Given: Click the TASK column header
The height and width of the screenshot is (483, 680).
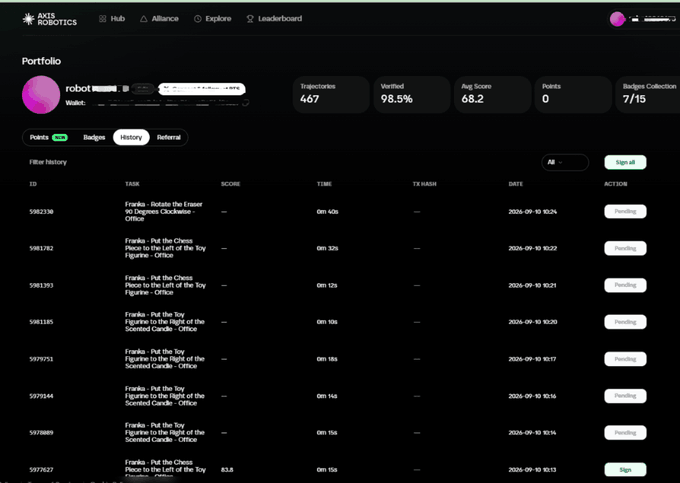Looking at the screenshot, I should (132, 184).
